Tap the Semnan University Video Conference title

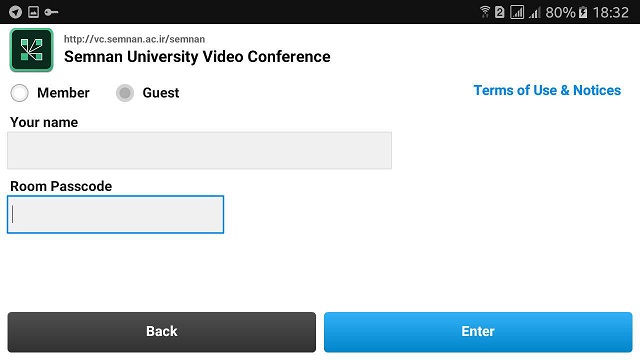coord(197,57)
